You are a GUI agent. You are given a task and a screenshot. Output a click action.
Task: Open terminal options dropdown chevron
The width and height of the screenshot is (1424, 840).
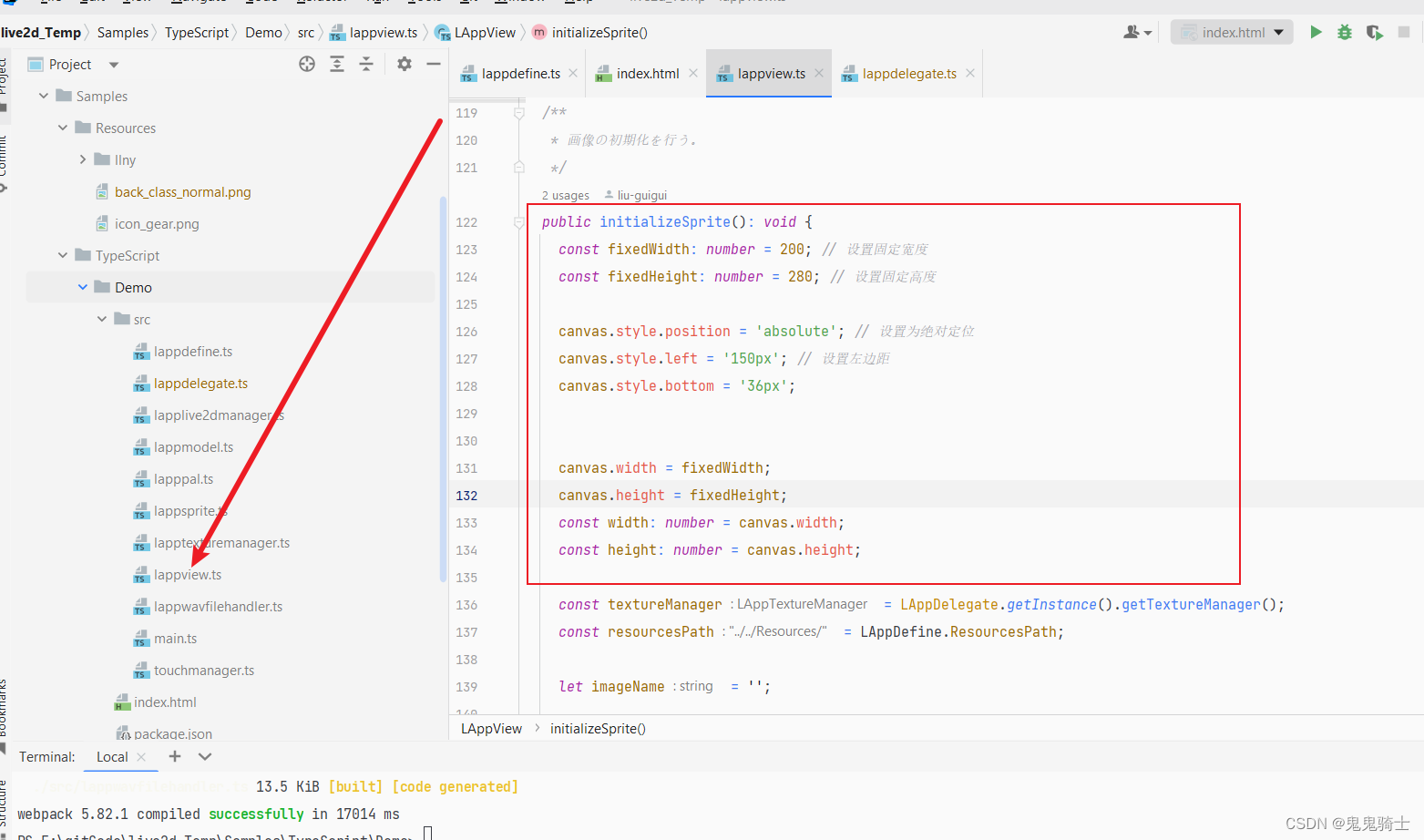pyautogui.click(x=205, y=756)
